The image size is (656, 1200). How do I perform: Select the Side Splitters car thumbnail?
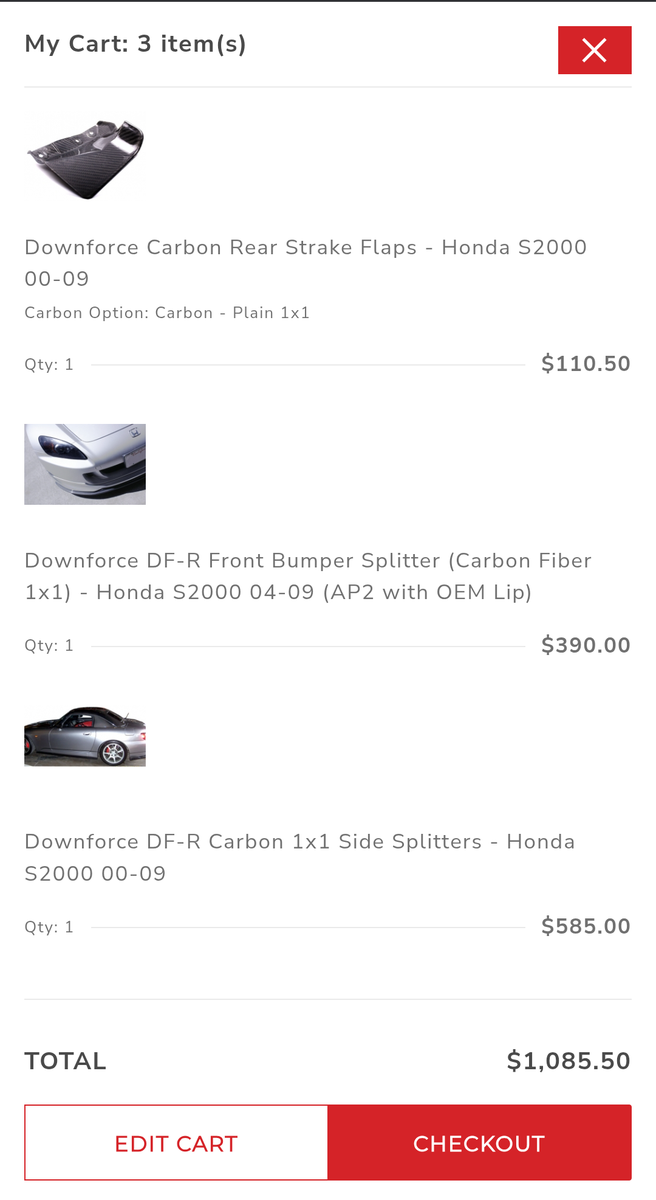click(85, 737)
